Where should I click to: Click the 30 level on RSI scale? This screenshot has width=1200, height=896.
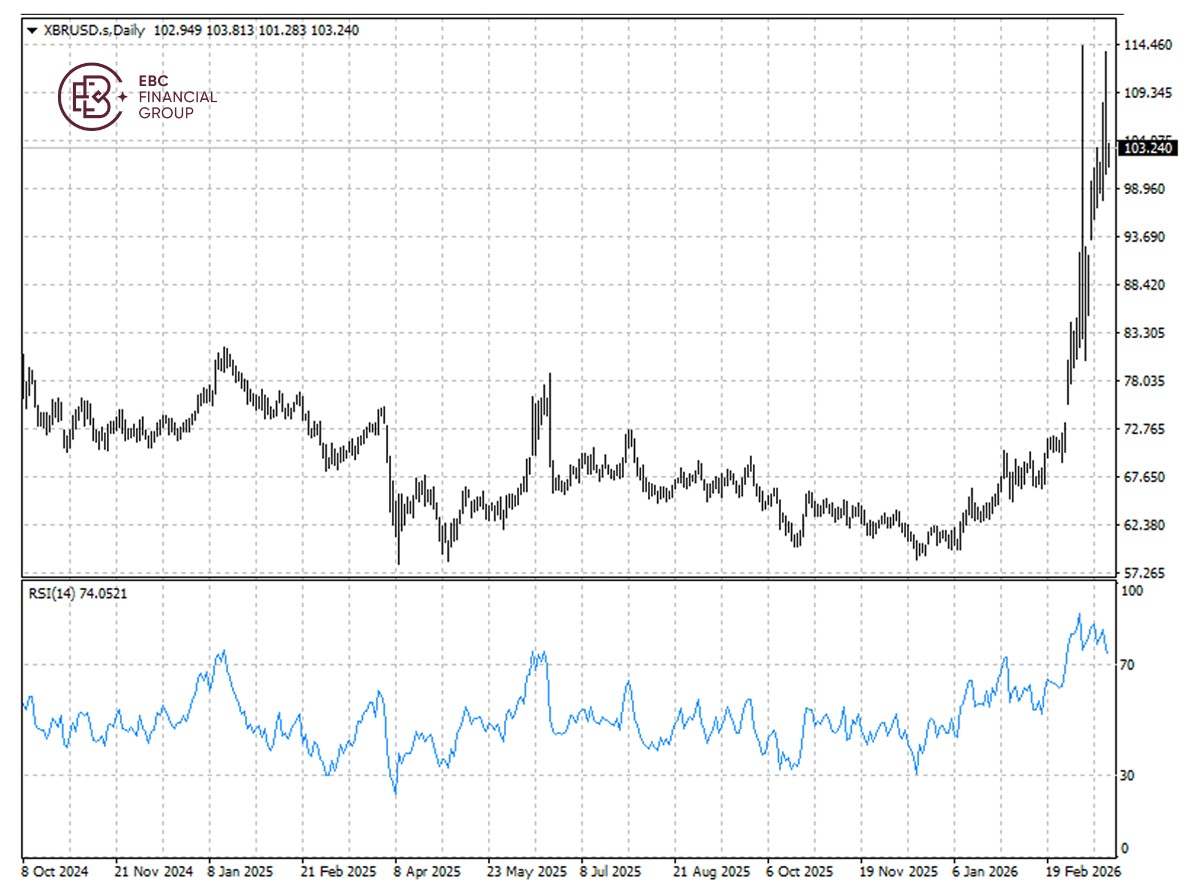1127,775
